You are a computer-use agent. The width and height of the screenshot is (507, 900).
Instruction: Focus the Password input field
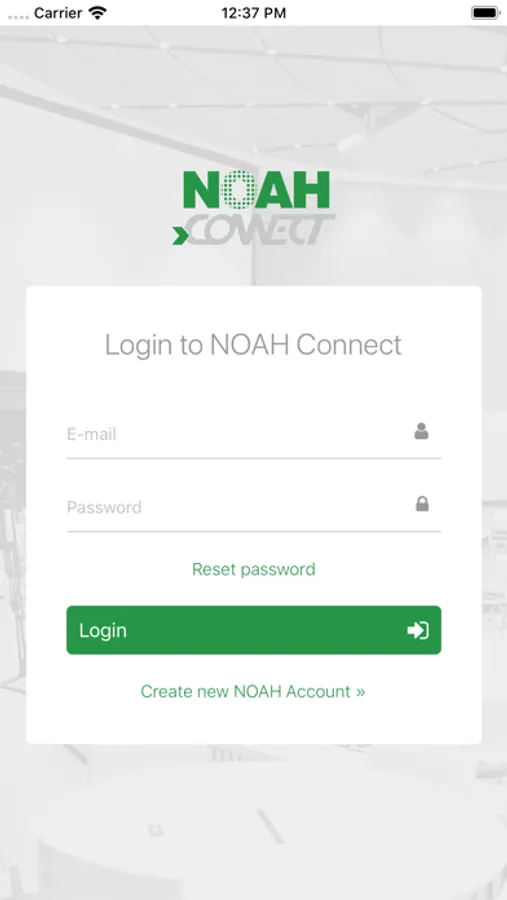tap(254, 507)
